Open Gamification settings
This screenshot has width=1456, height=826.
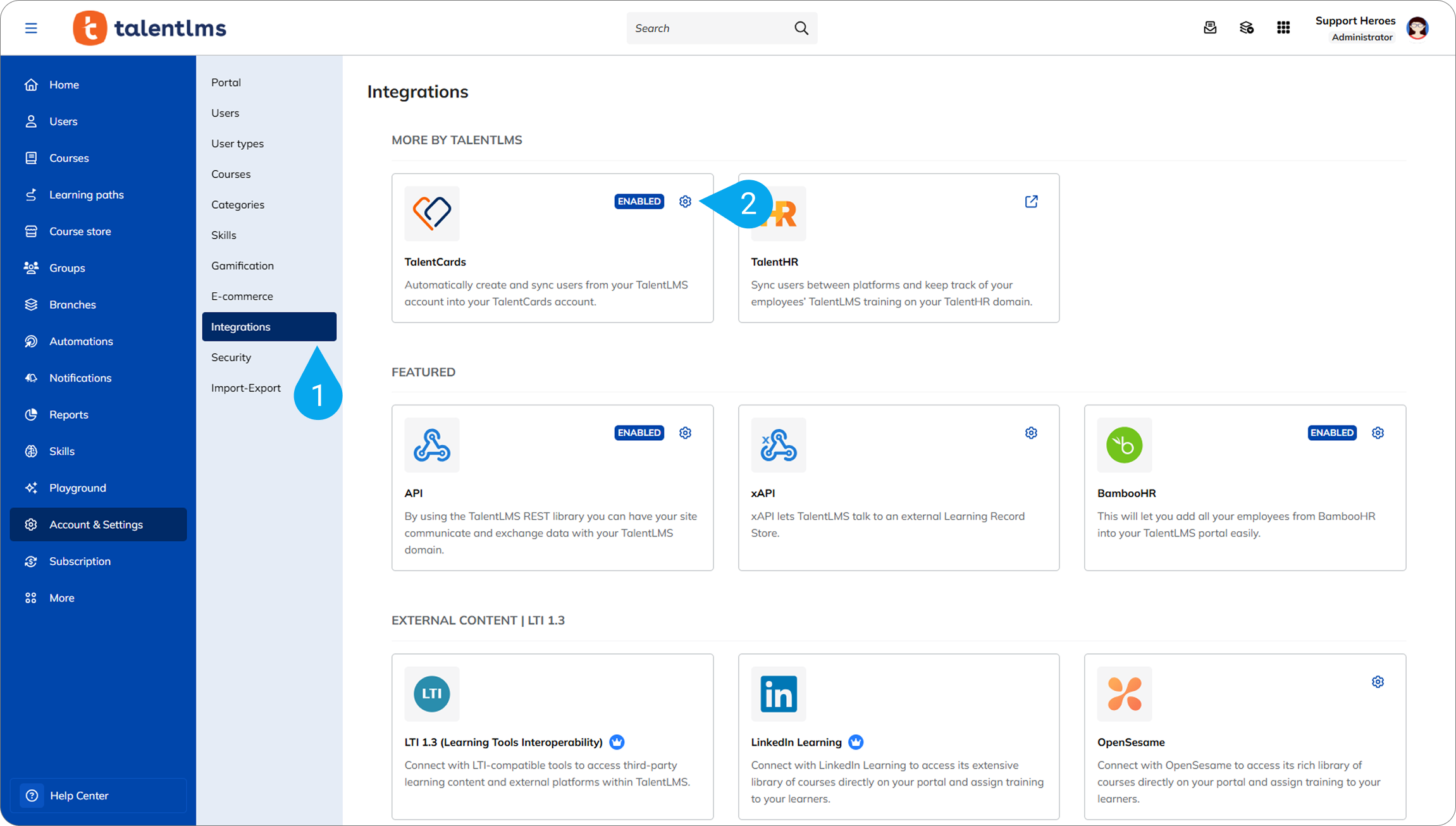269,266
